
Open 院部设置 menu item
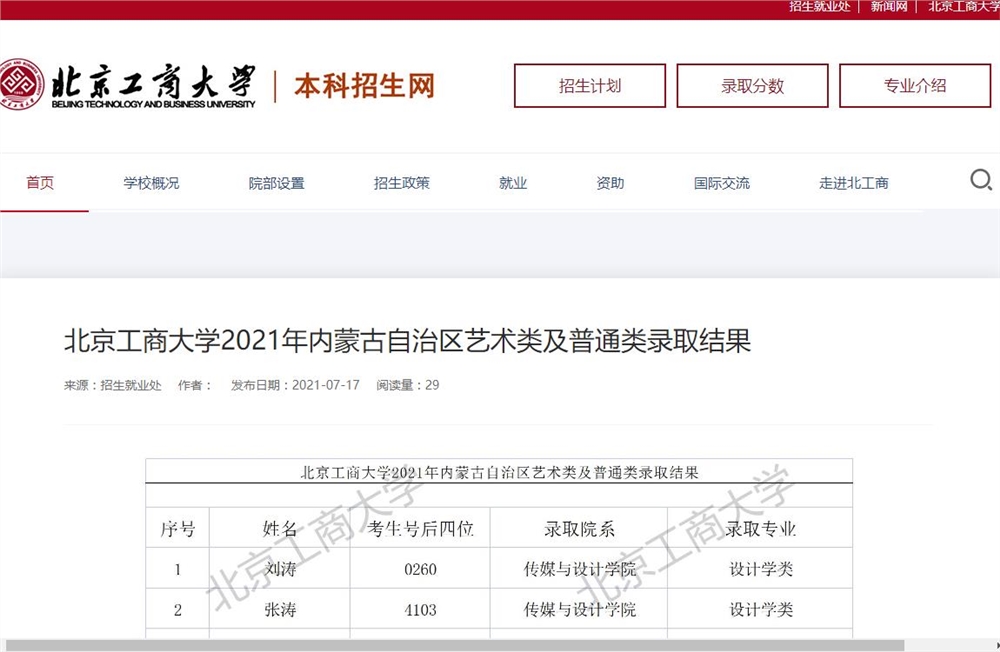[276, 183]
